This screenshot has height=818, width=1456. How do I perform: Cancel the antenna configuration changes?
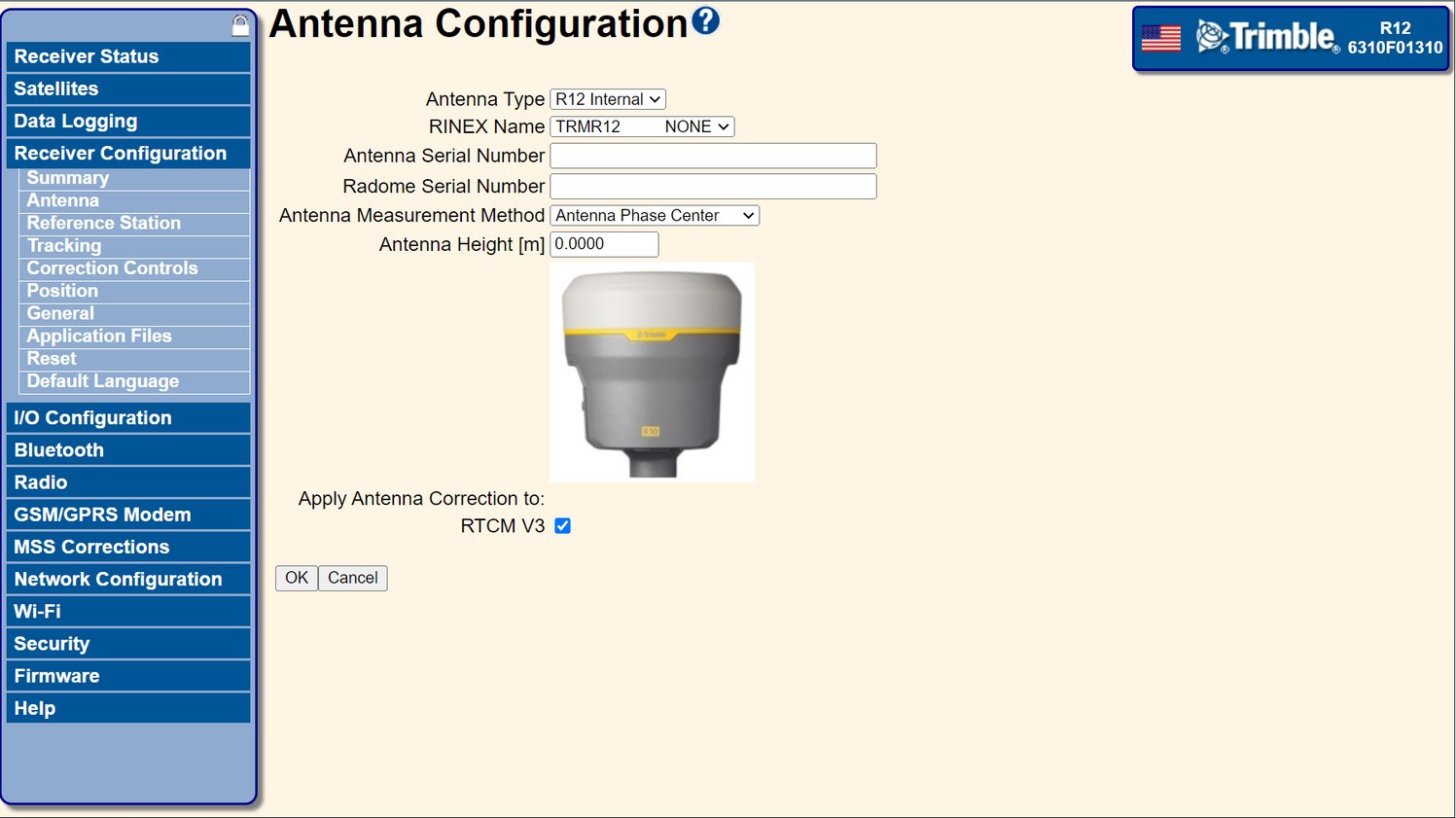352,578
